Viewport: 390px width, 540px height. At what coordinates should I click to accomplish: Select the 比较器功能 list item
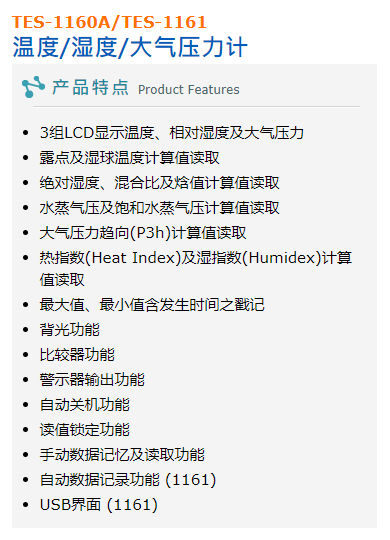pyautogui.click(x=77, y=355)
